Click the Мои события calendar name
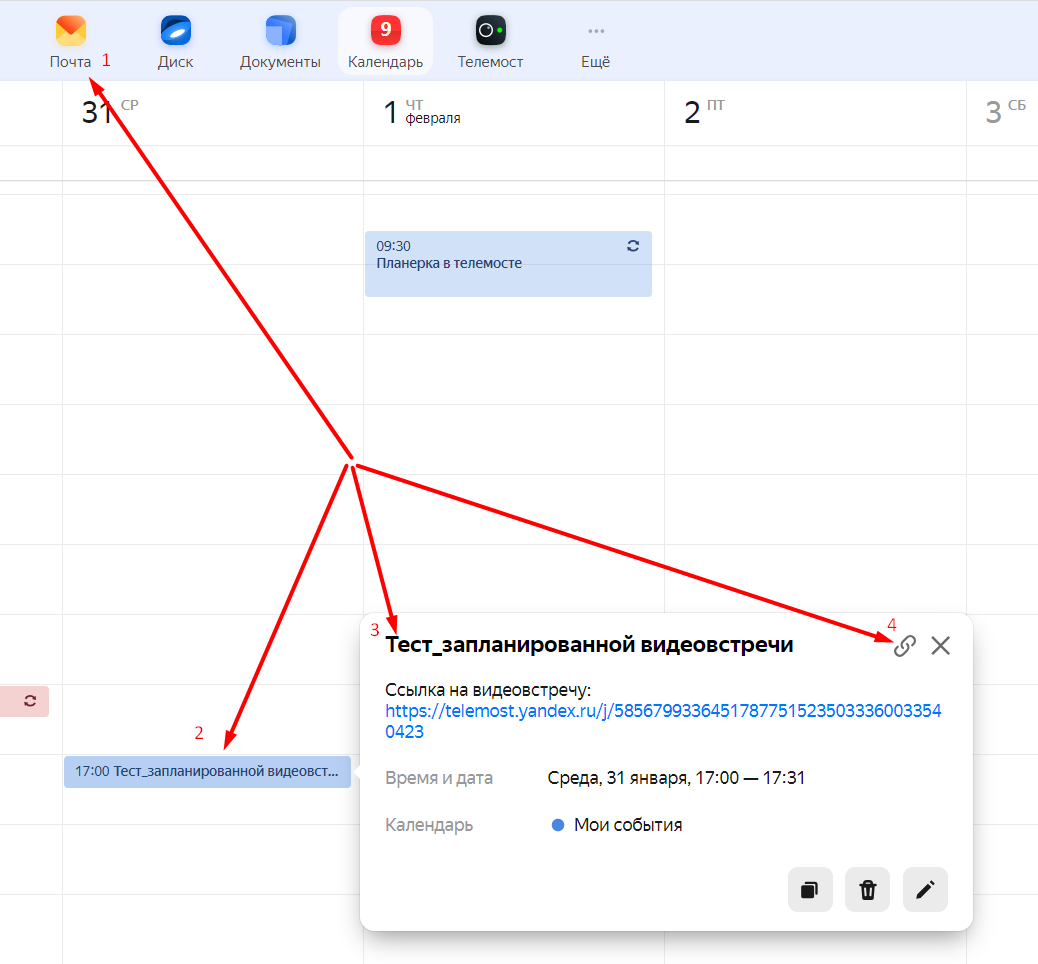Screen dimensions: 1038x964 coord(628,825)
